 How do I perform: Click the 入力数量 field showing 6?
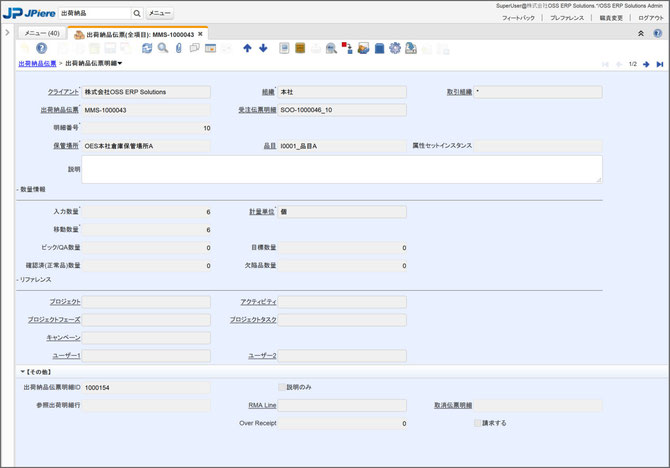pos(146,212)
